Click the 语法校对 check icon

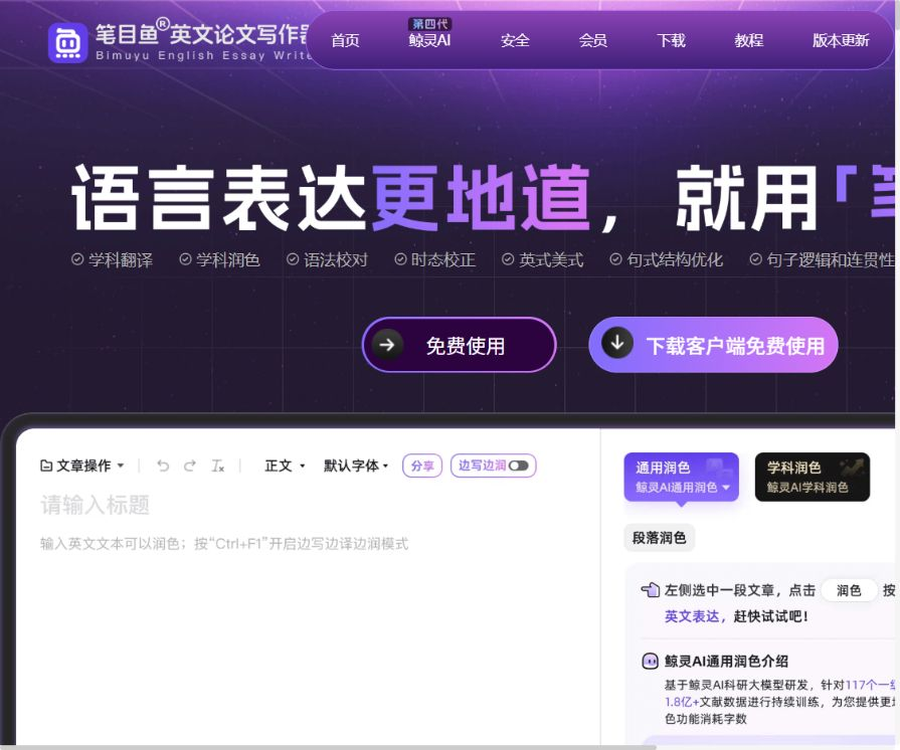[x=293, y=259]
